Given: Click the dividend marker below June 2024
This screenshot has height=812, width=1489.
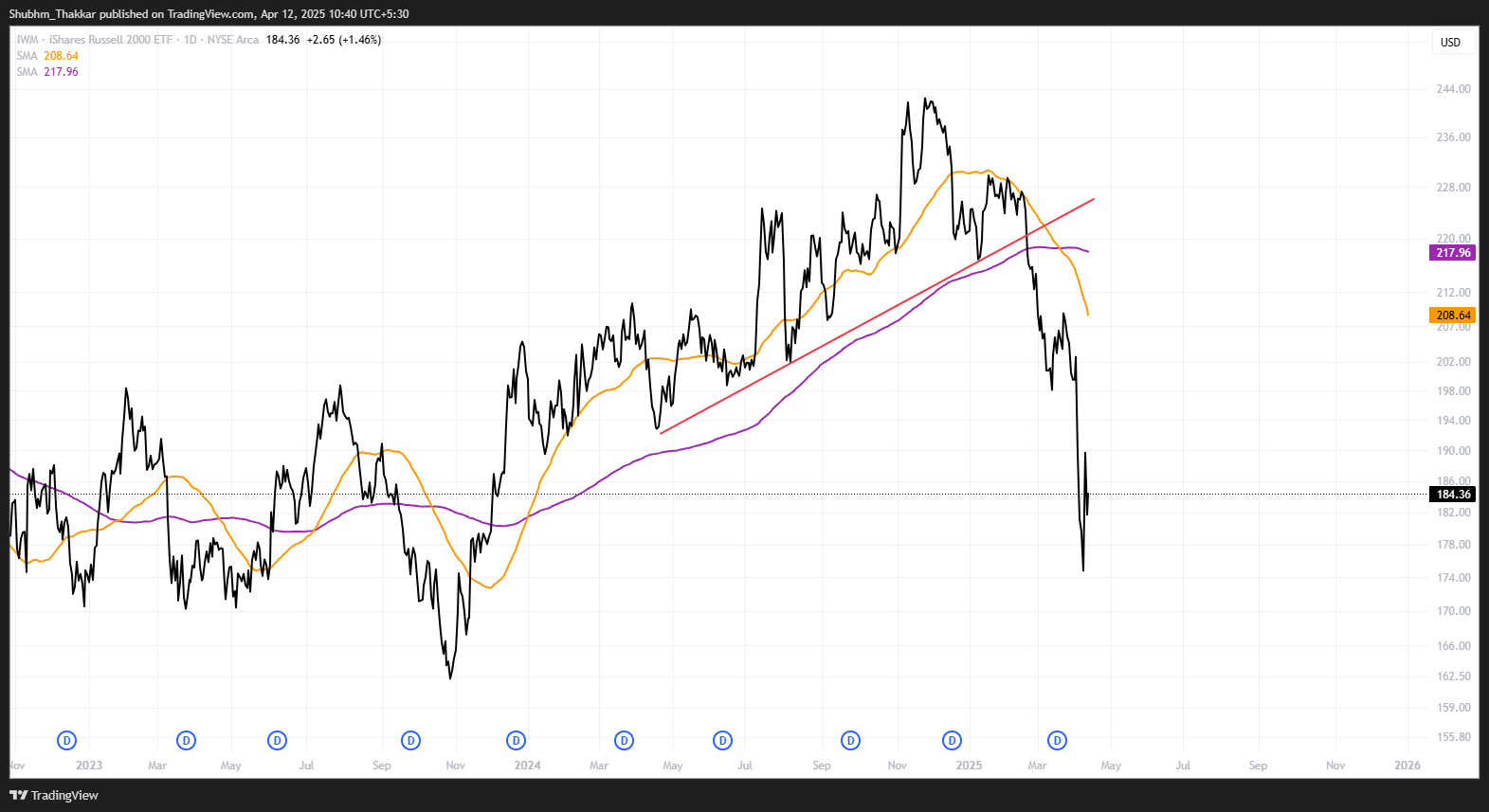Looking at the screenshot, I should coord(723,740).
